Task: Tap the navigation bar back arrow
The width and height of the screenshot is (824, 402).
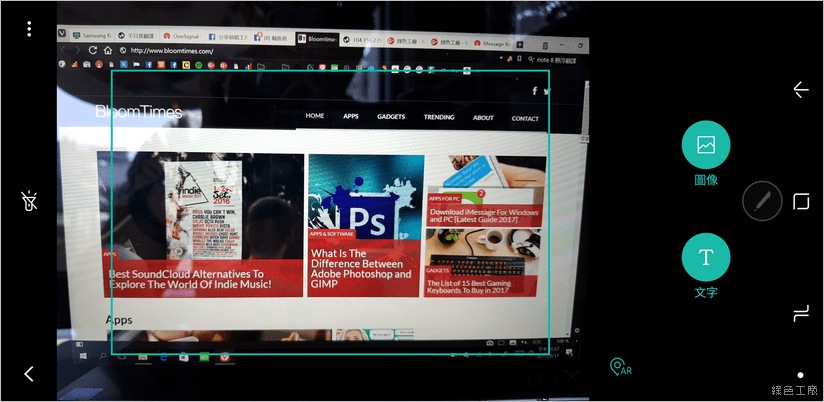Action: 800,90
